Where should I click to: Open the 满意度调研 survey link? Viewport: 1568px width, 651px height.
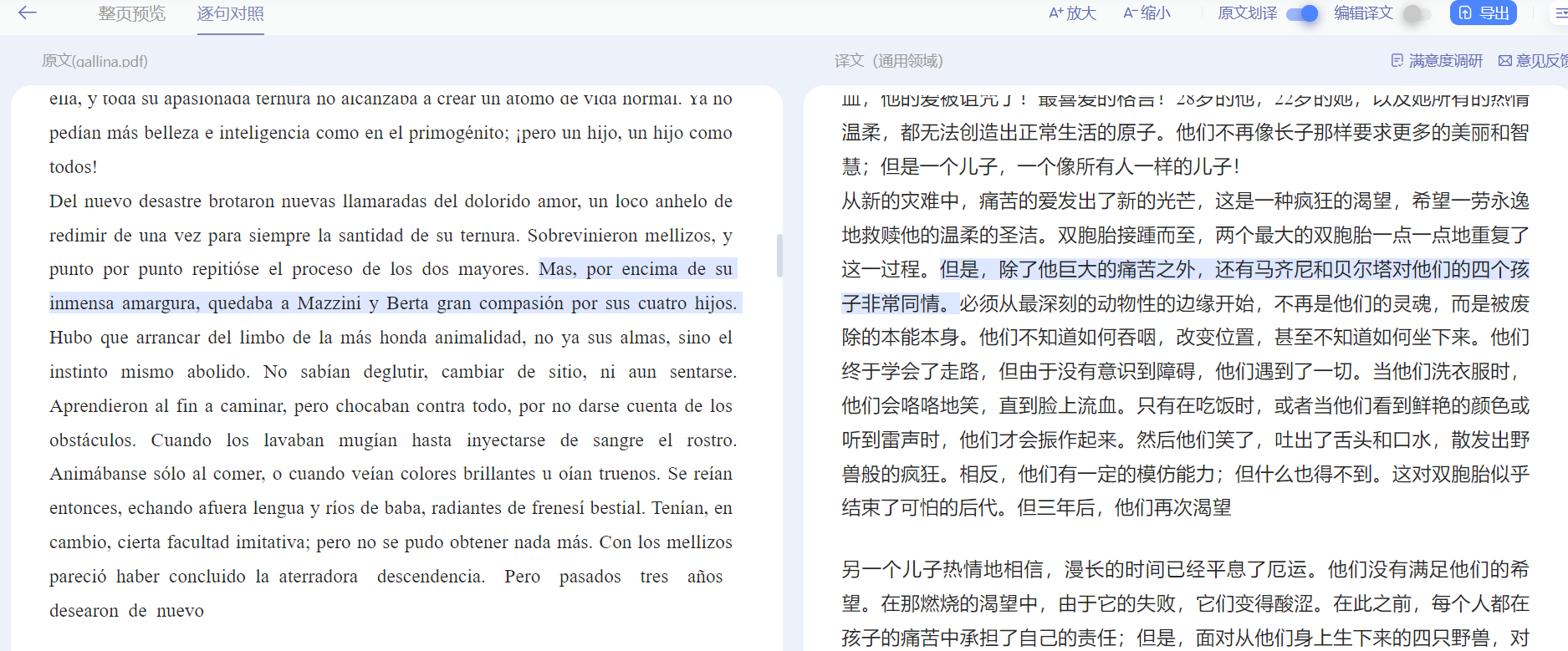tap(1437, 61)
